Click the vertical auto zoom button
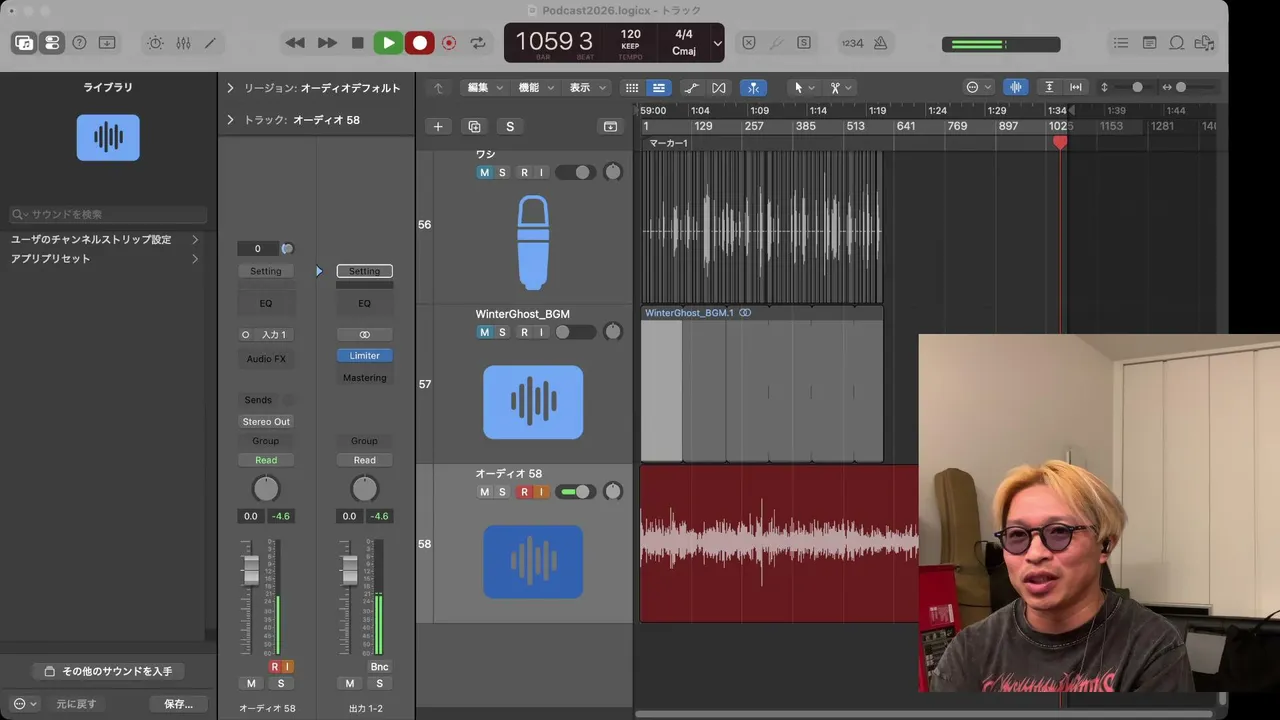1280x720 pixels. (x=1049, y=88)
